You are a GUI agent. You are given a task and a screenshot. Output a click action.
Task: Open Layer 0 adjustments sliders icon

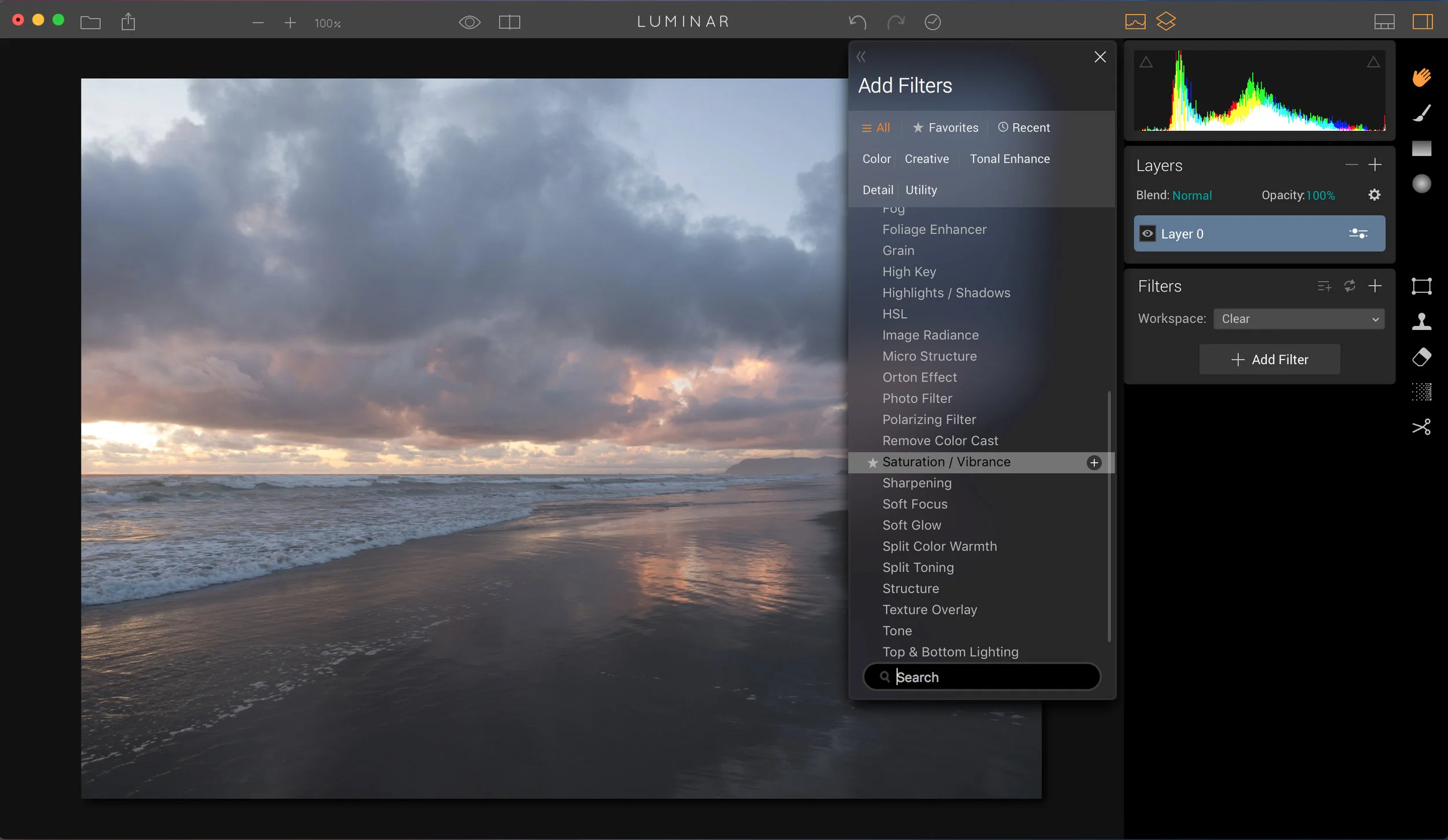[1358, 234]
